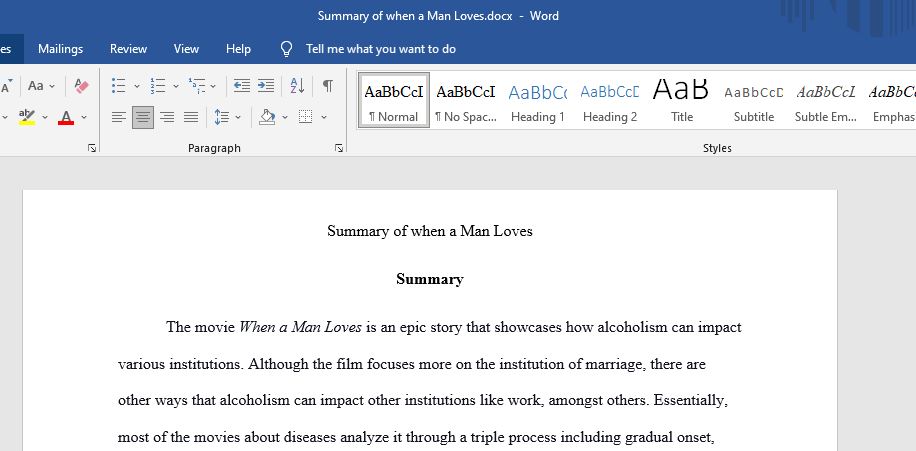Apply the No Spacing style
Image resolution: width=916 pixels, height=451 pixels.
pos(466,100)
